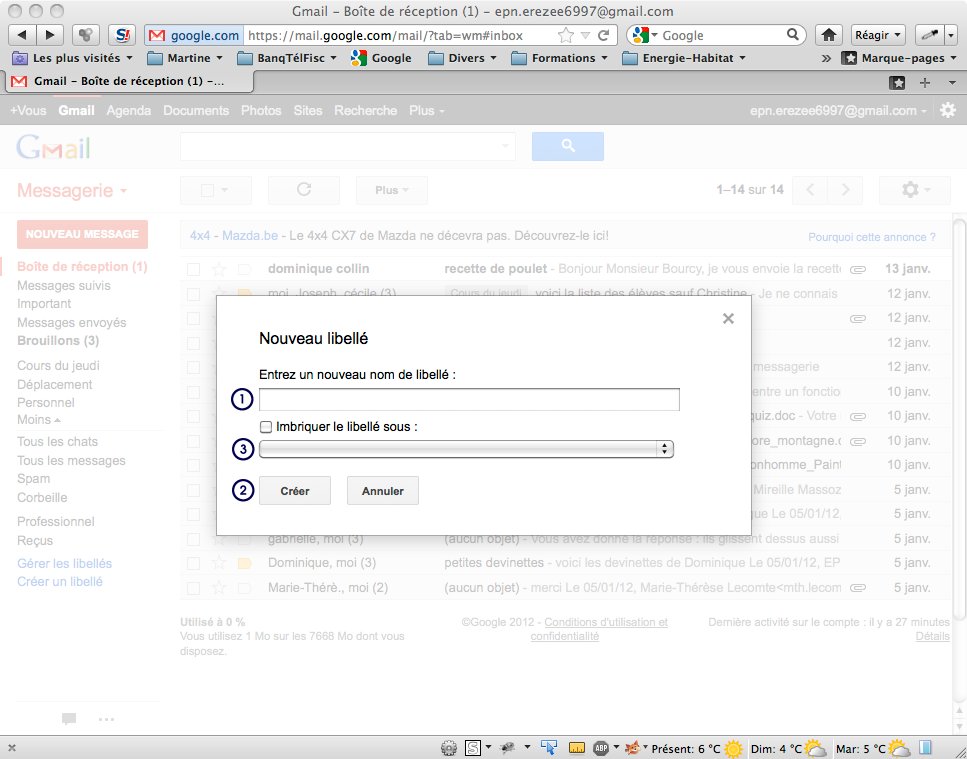Close the Nouveau libellé dialog with the X
This screenshot has width=967, height=759.
(728, 318)
